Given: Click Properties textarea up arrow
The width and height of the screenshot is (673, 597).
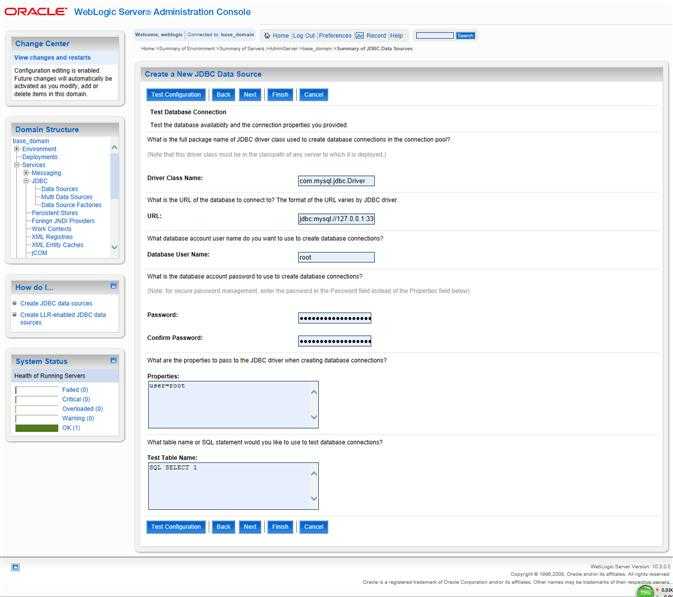Looking at the screenshot, I should [314, 392].
